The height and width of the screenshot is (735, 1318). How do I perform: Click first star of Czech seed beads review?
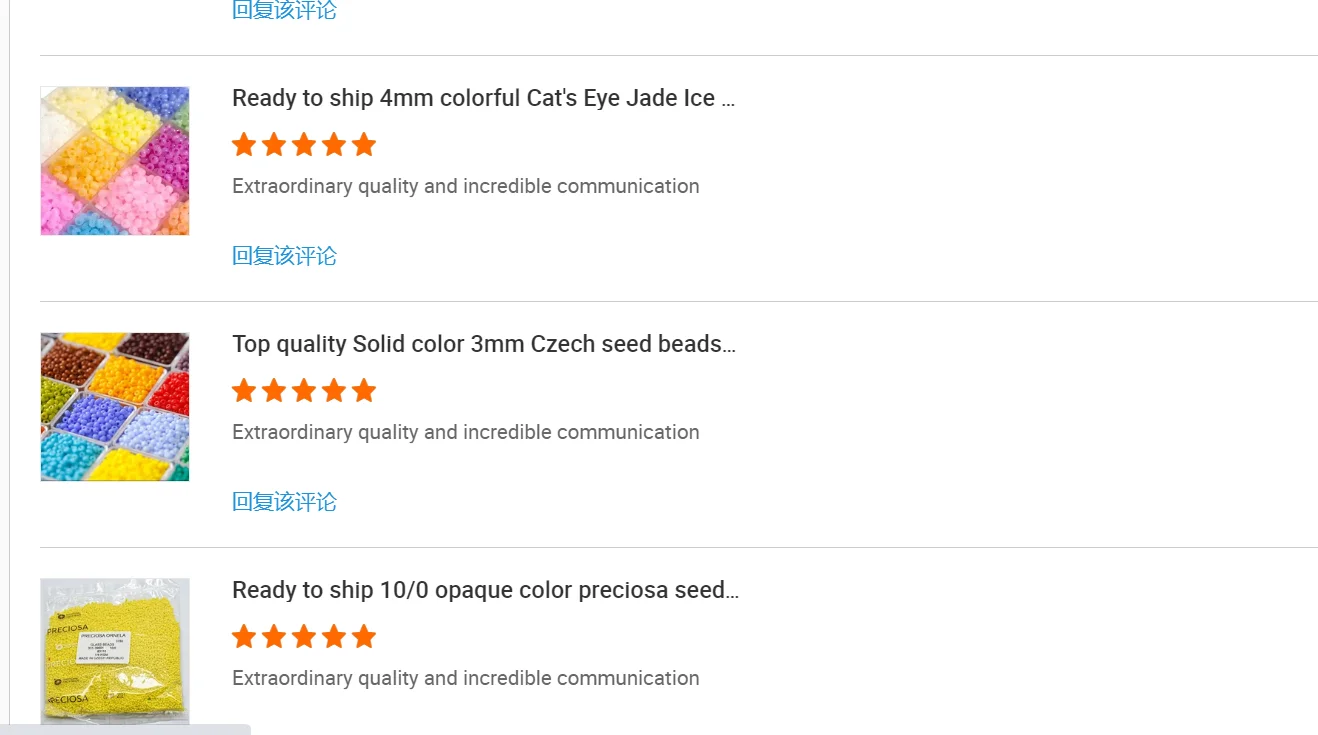click(244, 391)
